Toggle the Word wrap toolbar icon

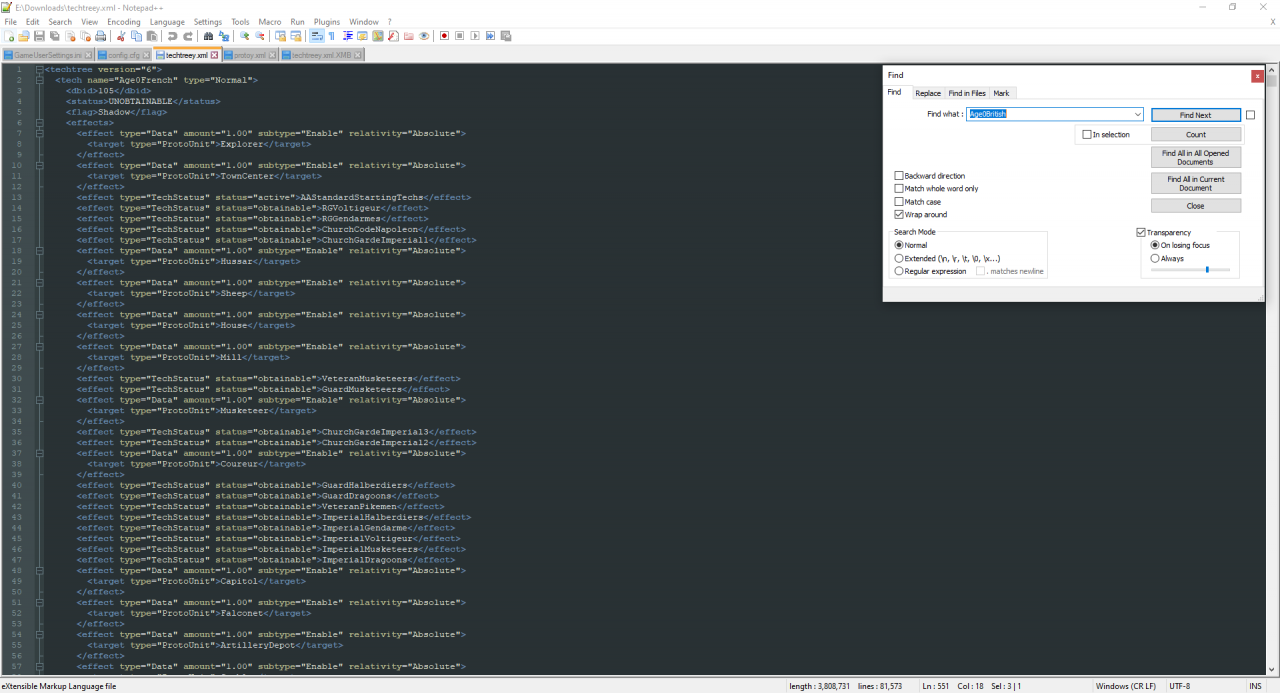coord(317,36)
